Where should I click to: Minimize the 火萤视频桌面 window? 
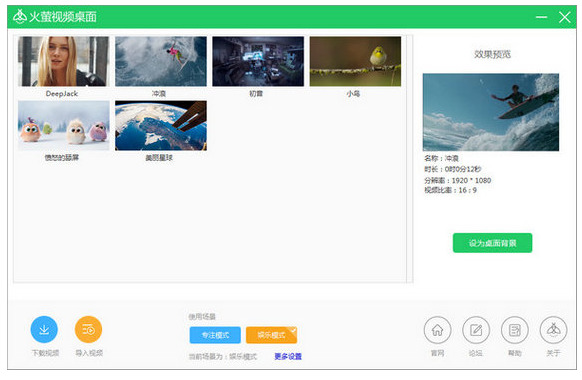(542, 17)
